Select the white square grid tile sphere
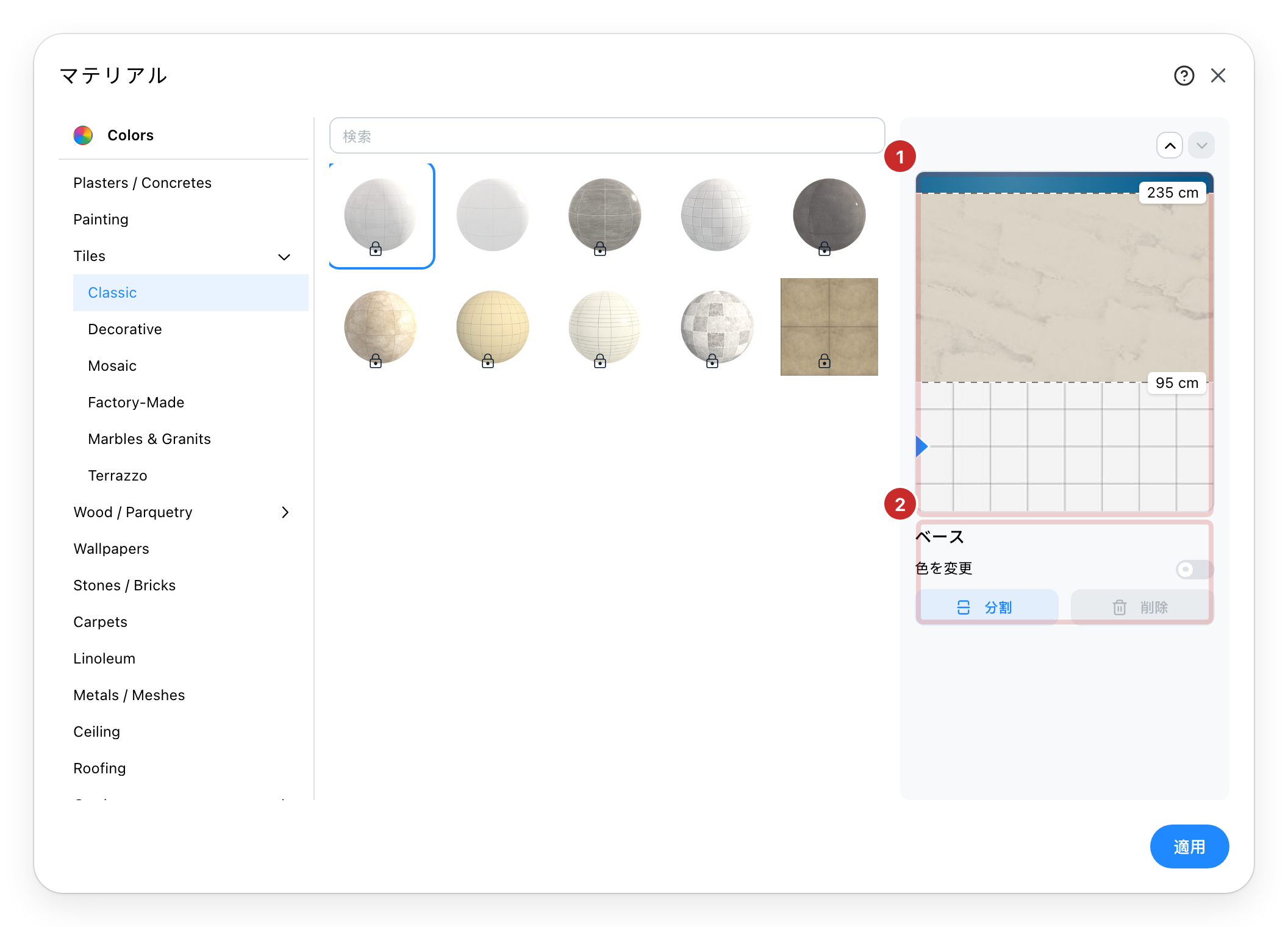This screenshot has width=1288, height=927. pos(717,215)
